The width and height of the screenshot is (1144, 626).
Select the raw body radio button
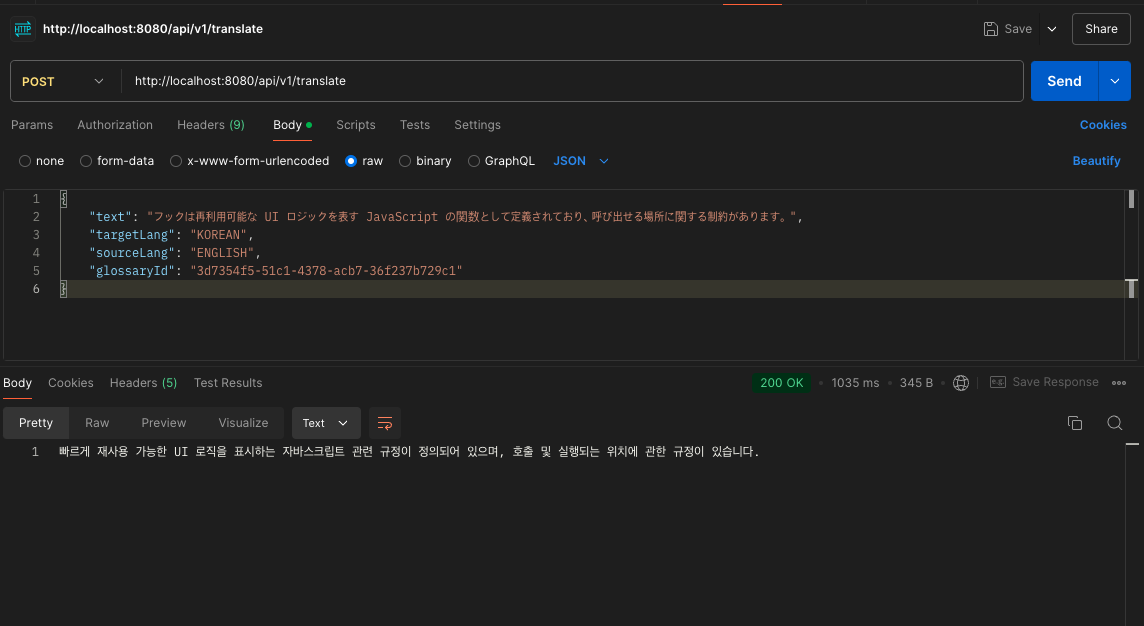point(351,160)
